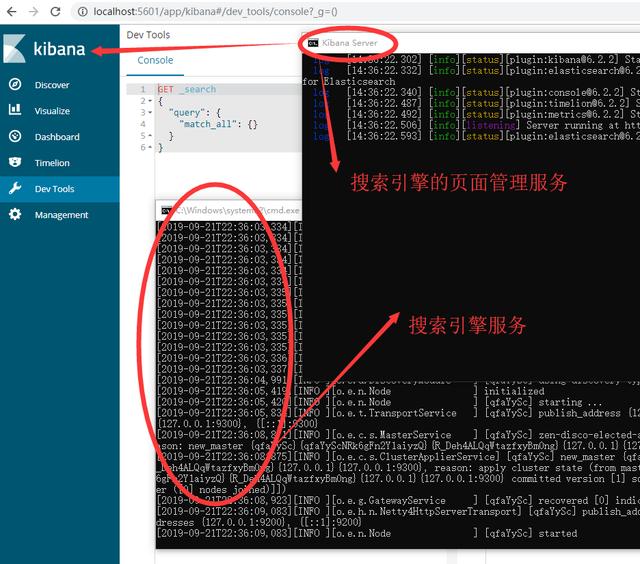Click "for Elasticsearch" line in Kibana Server
The image size is (640, 564).
(349, 82)
